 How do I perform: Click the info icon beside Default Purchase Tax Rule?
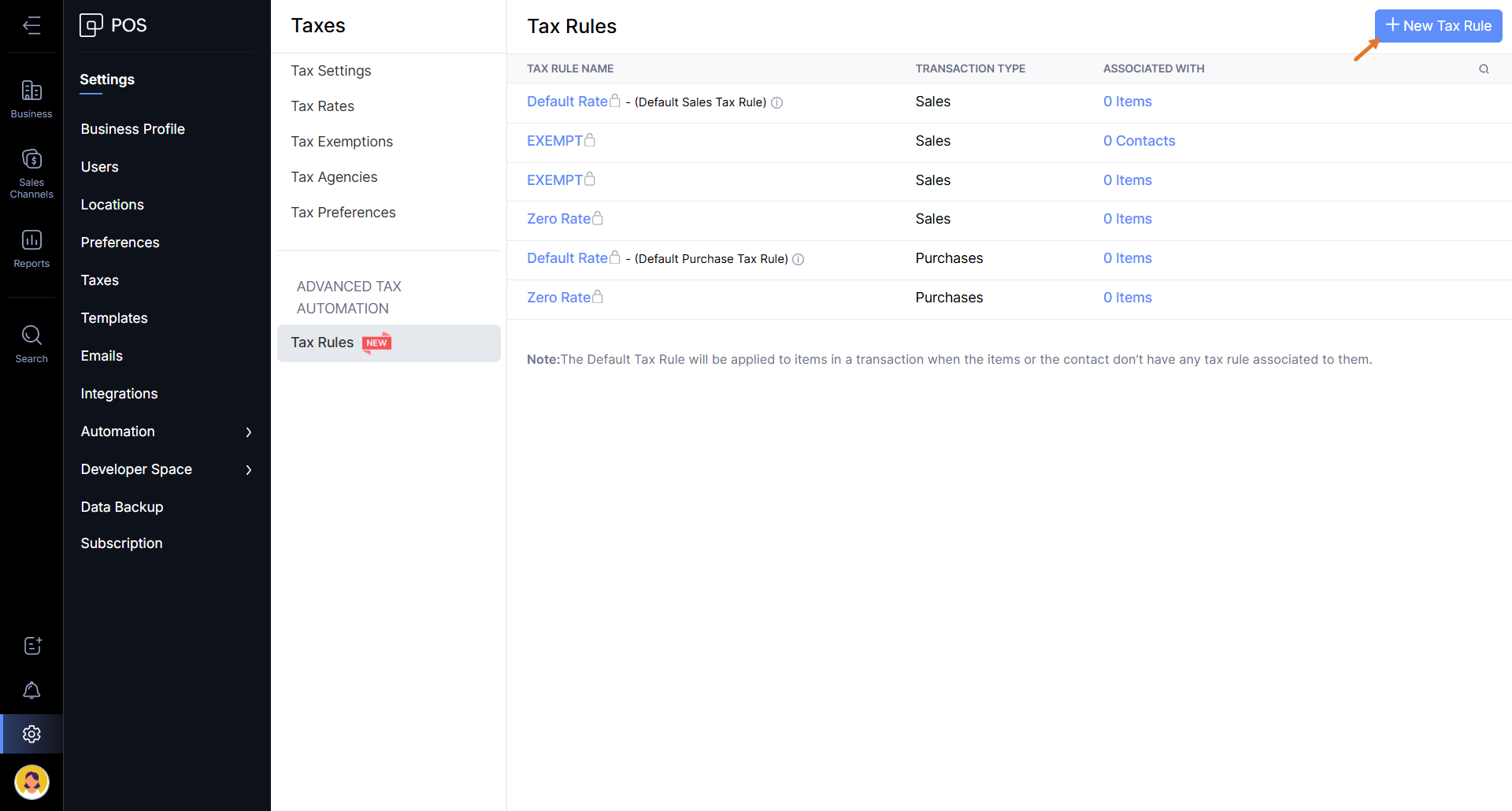[799, 260]
